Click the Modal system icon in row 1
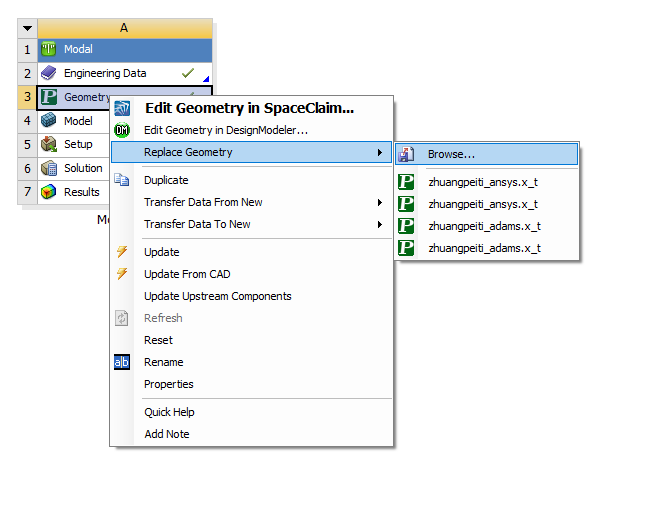Image resolution: width=645 pixels, height=508 pixels. click(49, 49)
